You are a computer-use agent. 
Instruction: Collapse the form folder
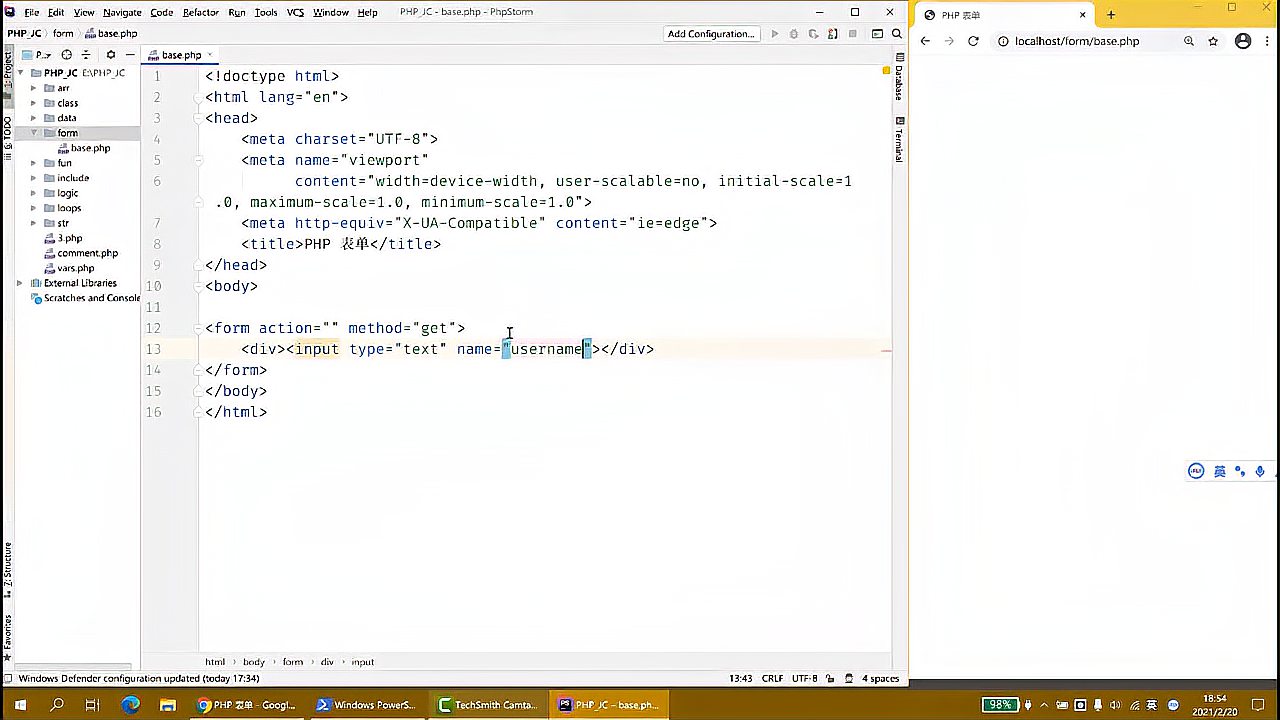33,133
